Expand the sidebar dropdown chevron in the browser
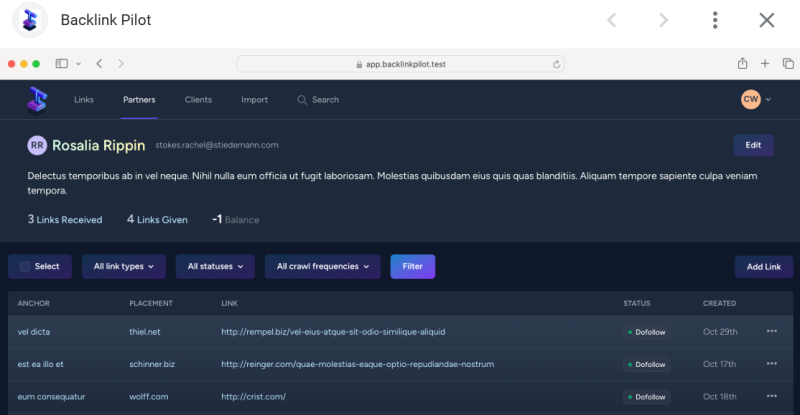 [79, 64]
